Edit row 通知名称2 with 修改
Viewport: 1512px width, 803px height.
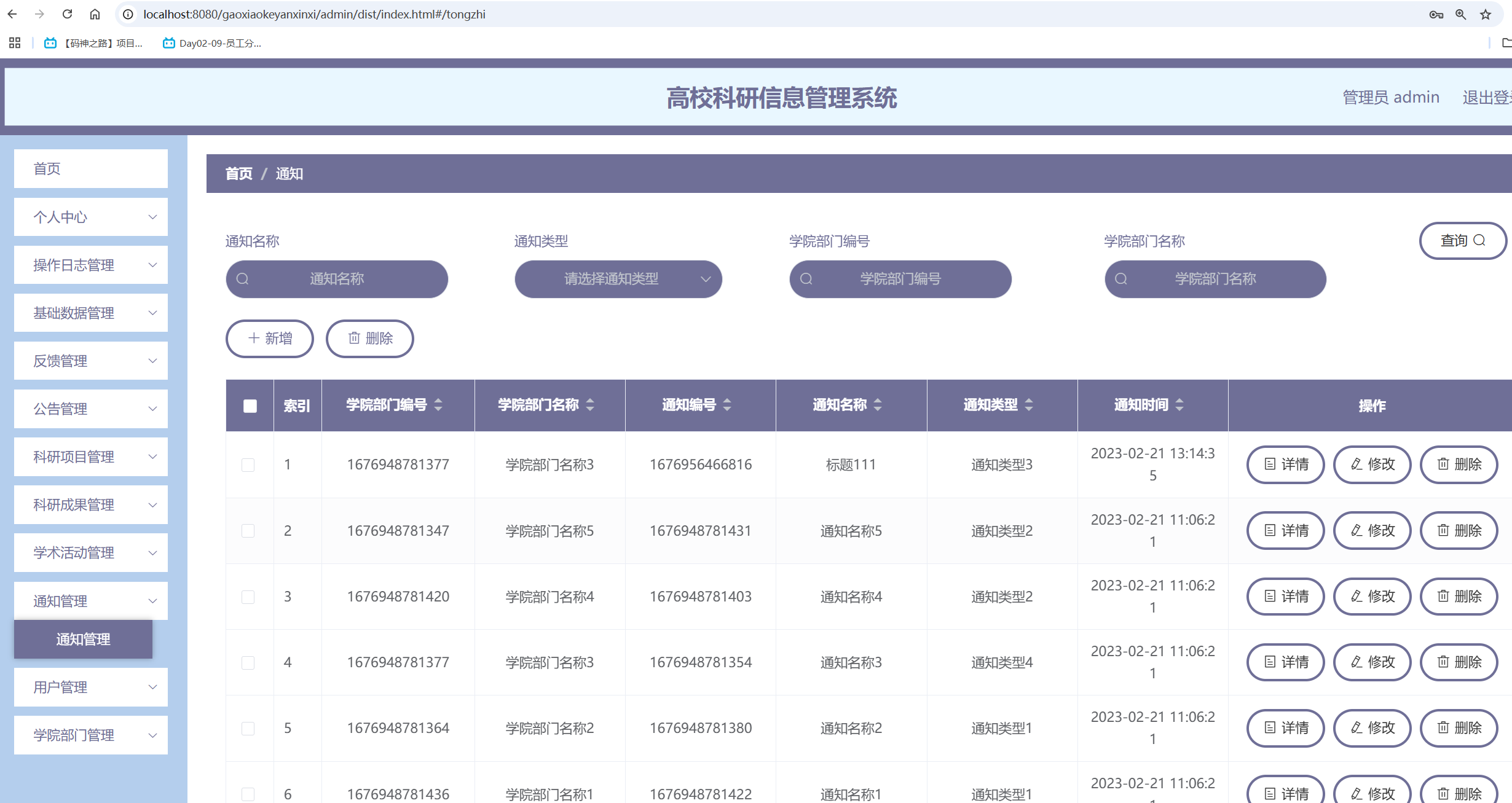pos(1372,728)
